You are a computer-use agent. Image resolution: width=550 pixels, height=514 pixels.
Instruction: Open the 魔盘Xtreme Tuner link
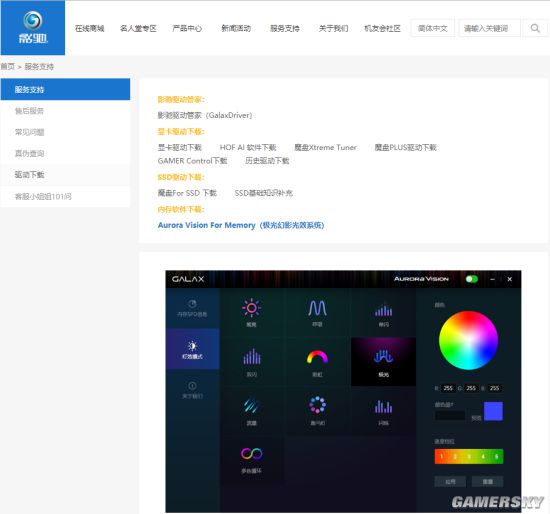click(325, 147)
